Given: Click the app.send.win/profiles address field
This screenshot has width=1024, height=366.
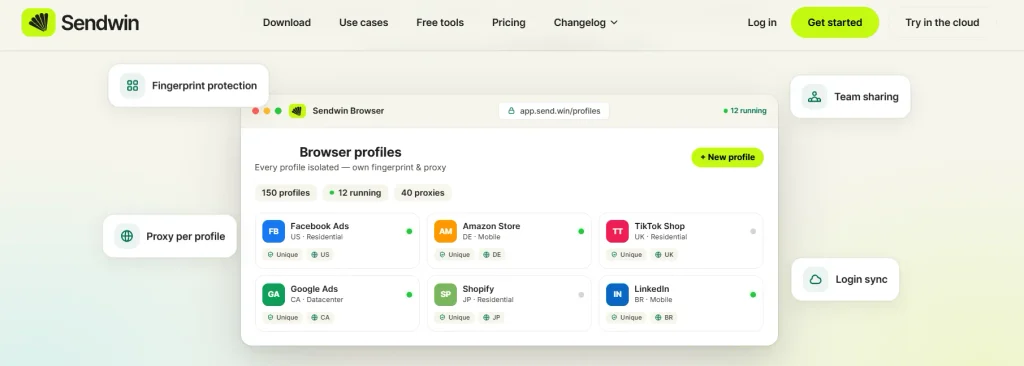Looking at the screenshot, I should pos(554,111).
